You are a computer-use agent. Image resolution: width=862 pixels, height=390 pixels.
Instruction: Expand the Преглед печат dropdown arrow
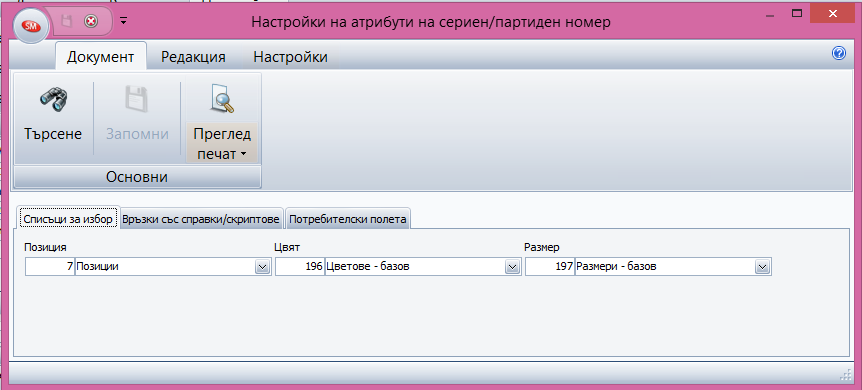coord(243,155)
